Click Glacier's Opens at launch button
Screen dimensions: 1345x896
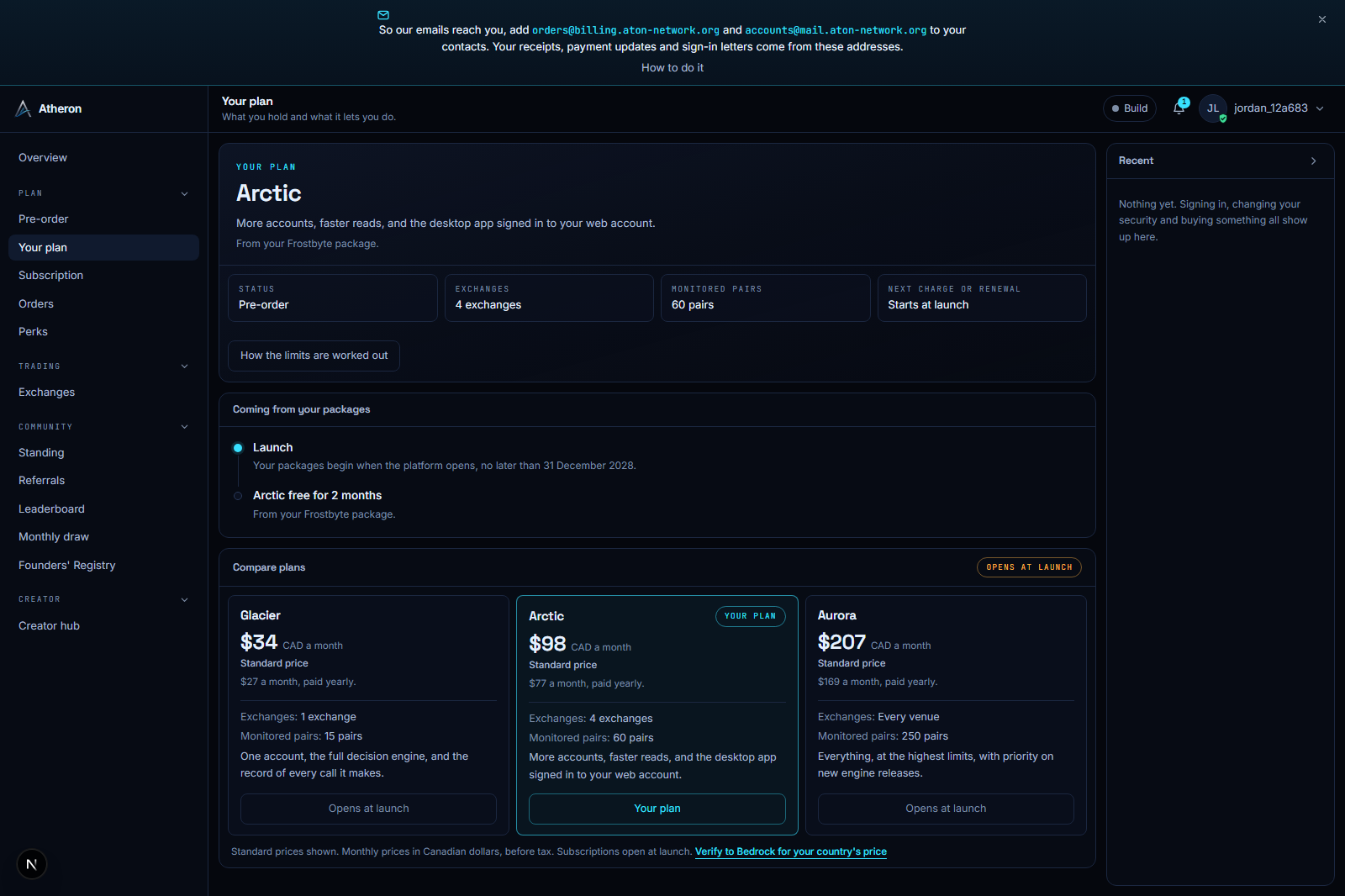(x=368, y=809)
